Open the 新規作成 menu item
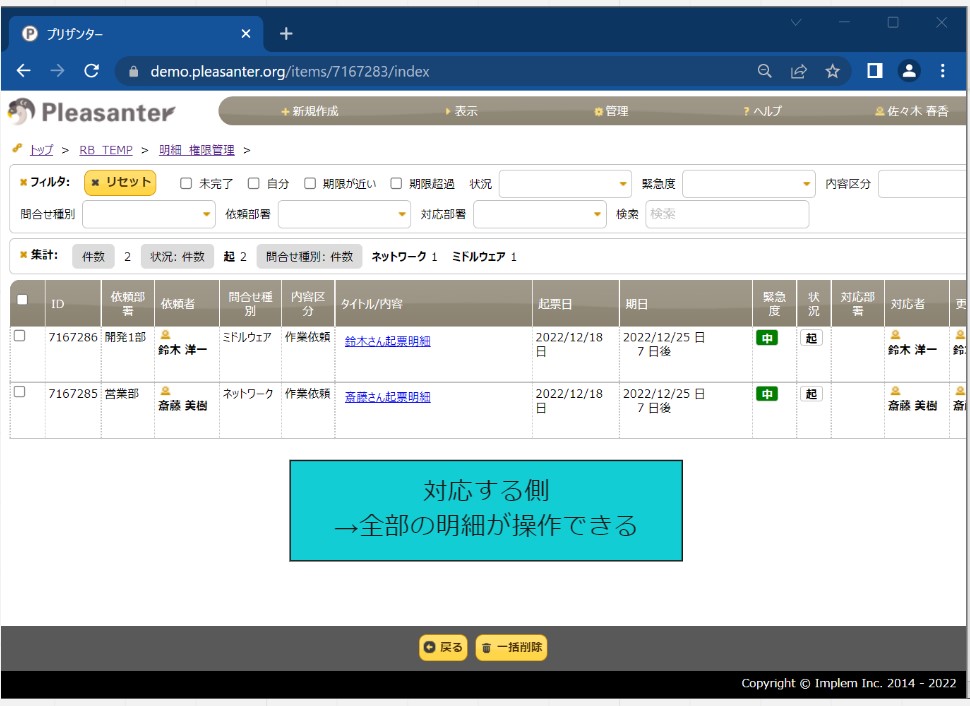Viewport: 970px width, 706px height. coord(310,112)
